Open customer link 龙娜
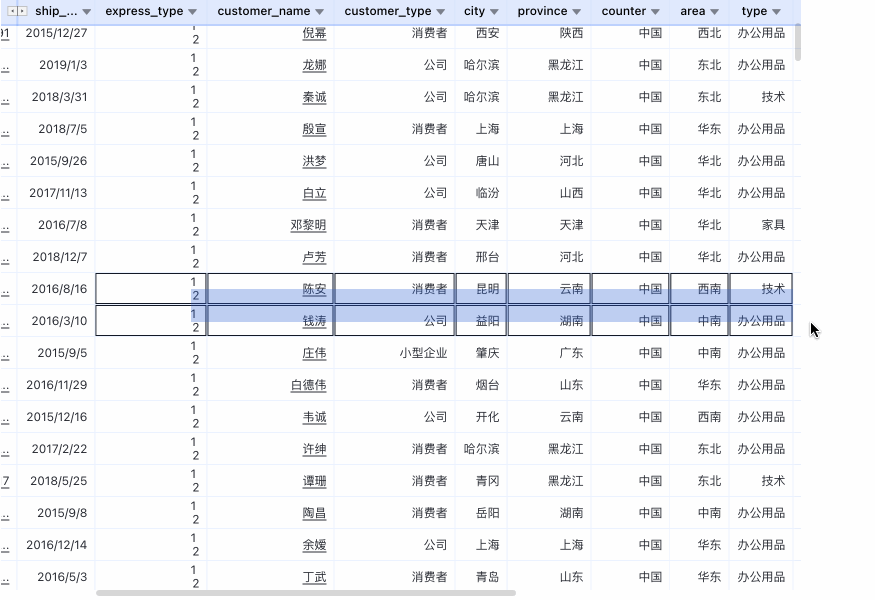 (314, 65)
